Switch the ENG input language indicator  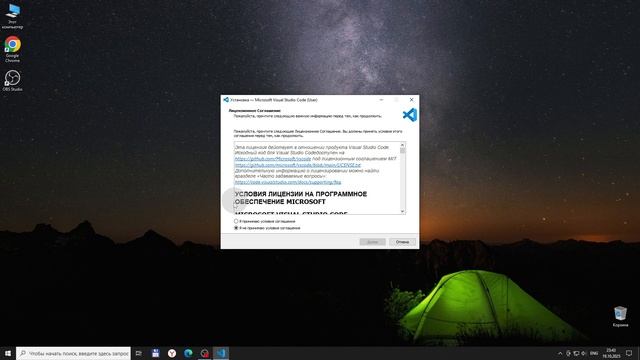[594, 353]
